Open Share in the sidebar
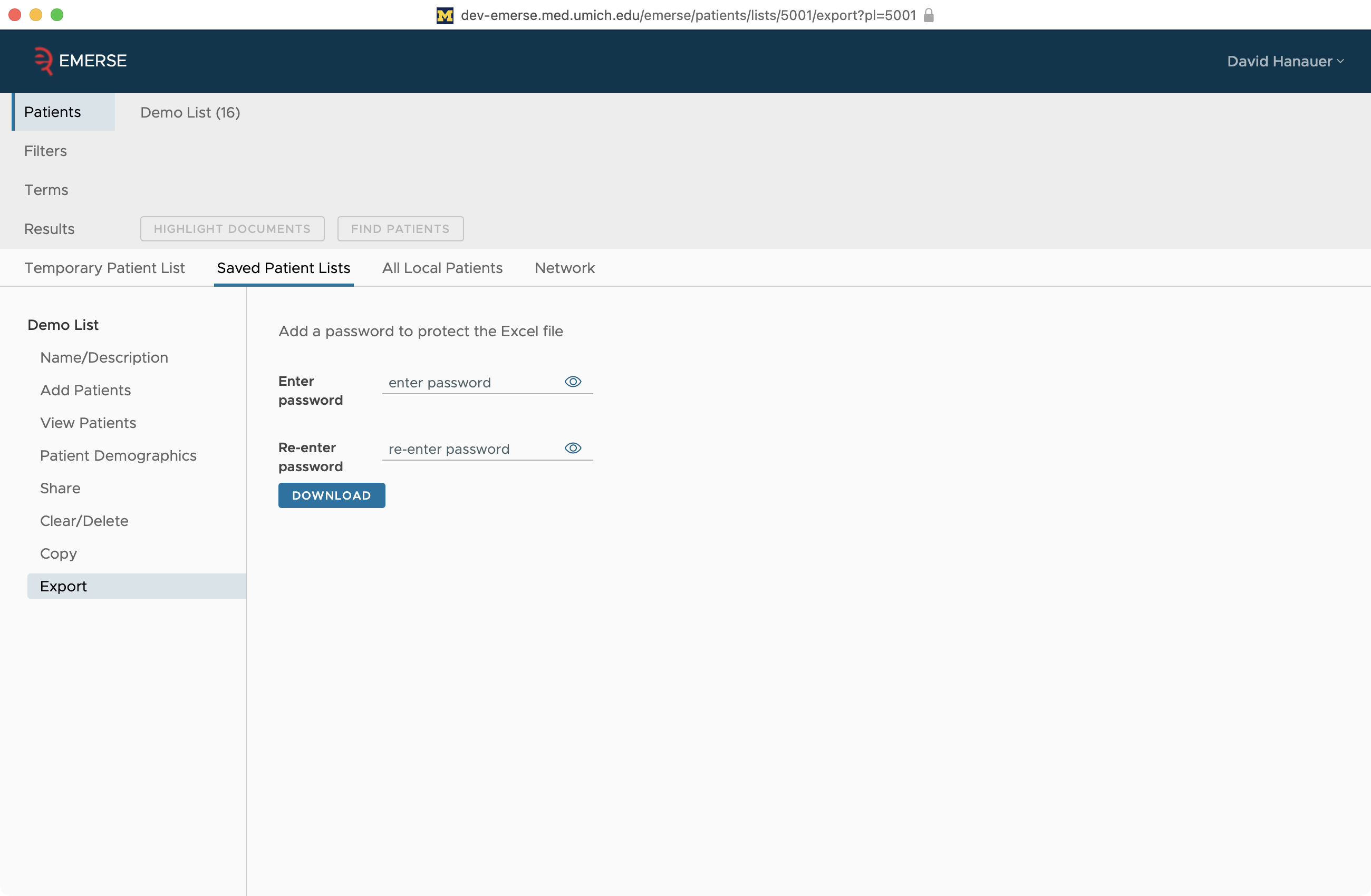Viewport: 1371px width, 896px height. 60,488
